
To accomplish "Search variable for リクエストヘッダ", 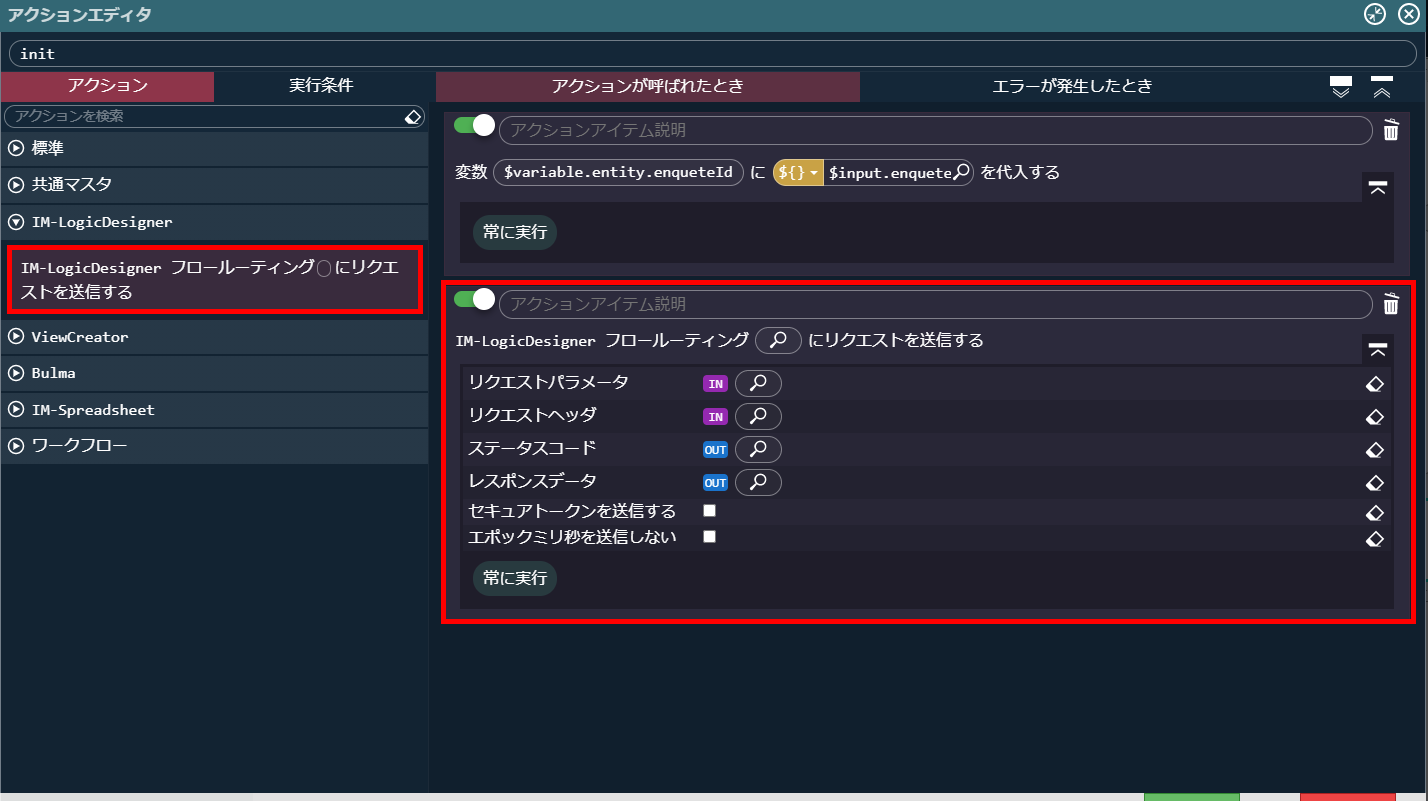I will pyautogui.click(x=758, y=416).
